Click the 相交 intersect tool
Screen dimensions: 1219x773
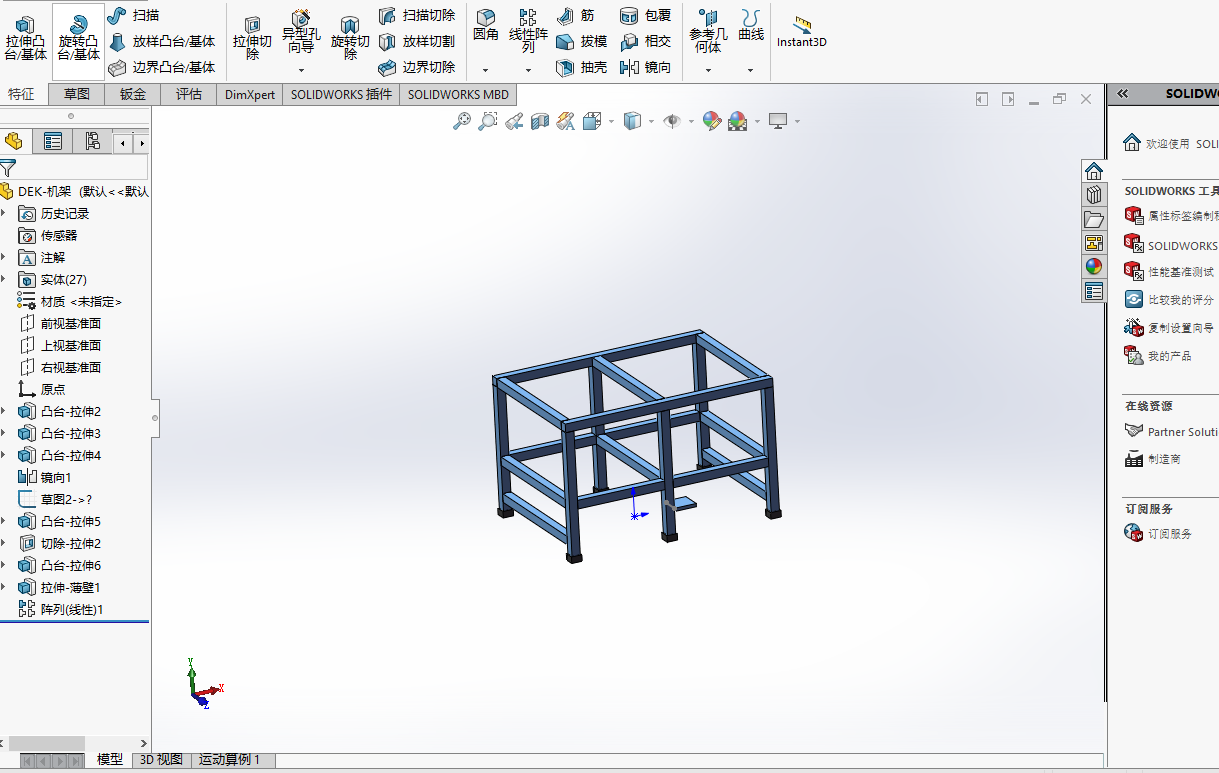pos(645,41)
